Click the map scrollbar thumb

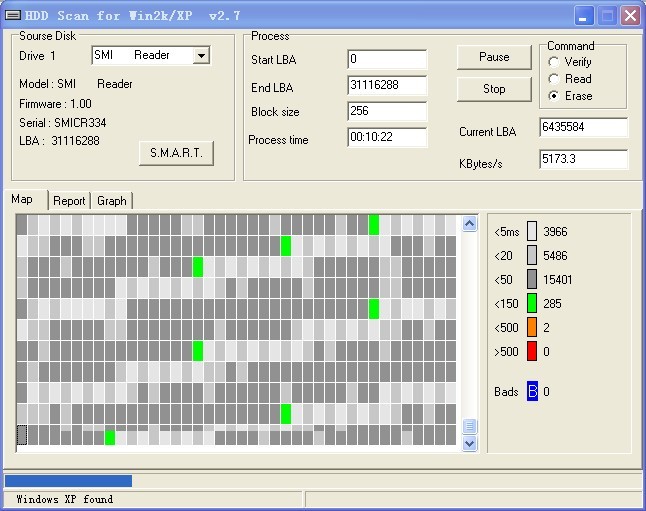[x=469, y=426]
